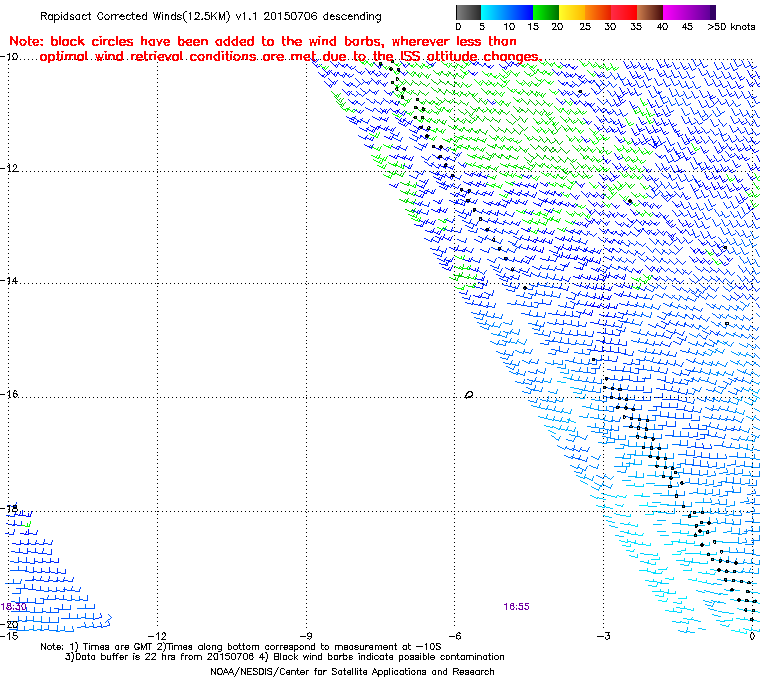The image size is (760, 688).
Task: Click the green 15-20 knots legend swatch
Action: [x=546, y=12]
